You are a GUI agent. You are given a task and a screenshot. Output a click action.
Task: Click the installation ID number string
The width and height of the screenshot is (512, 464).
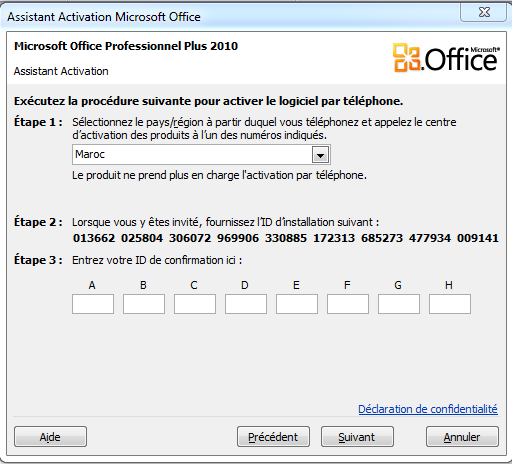click(x=286, y=238)
